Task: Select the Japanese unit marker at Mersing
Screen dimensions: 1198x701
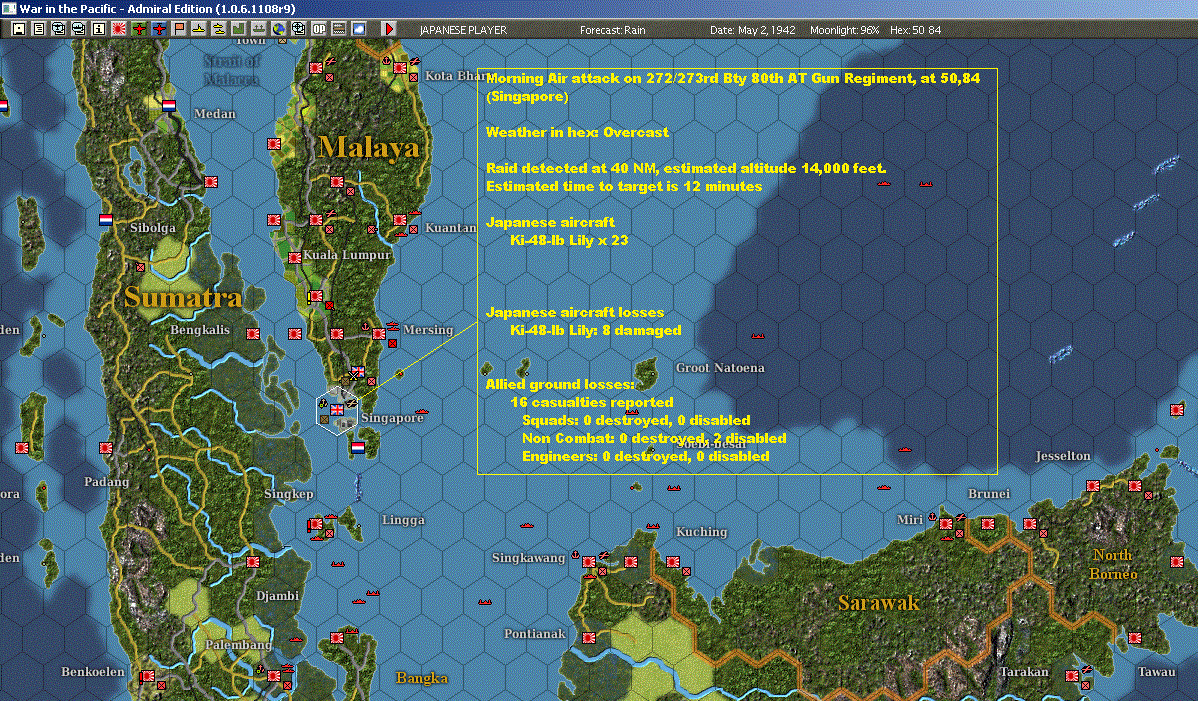Action: pos(379,334)
